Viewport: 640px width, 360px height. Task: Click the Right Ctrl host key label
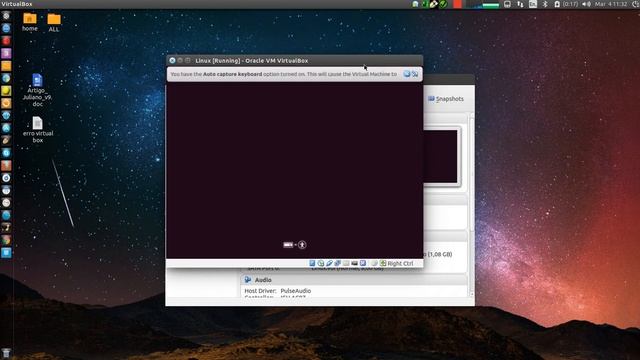point(400,264)
